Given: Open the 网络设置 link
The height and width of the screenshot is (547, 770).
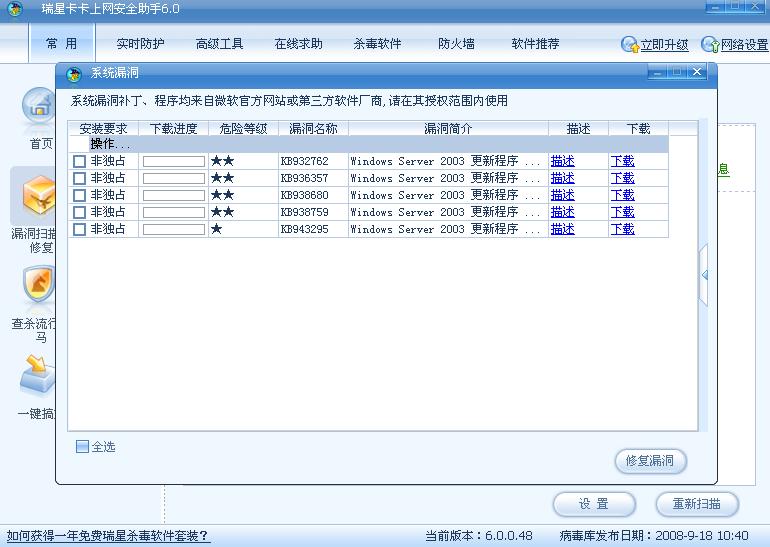Looking at the screenshot, I should 744,45.
